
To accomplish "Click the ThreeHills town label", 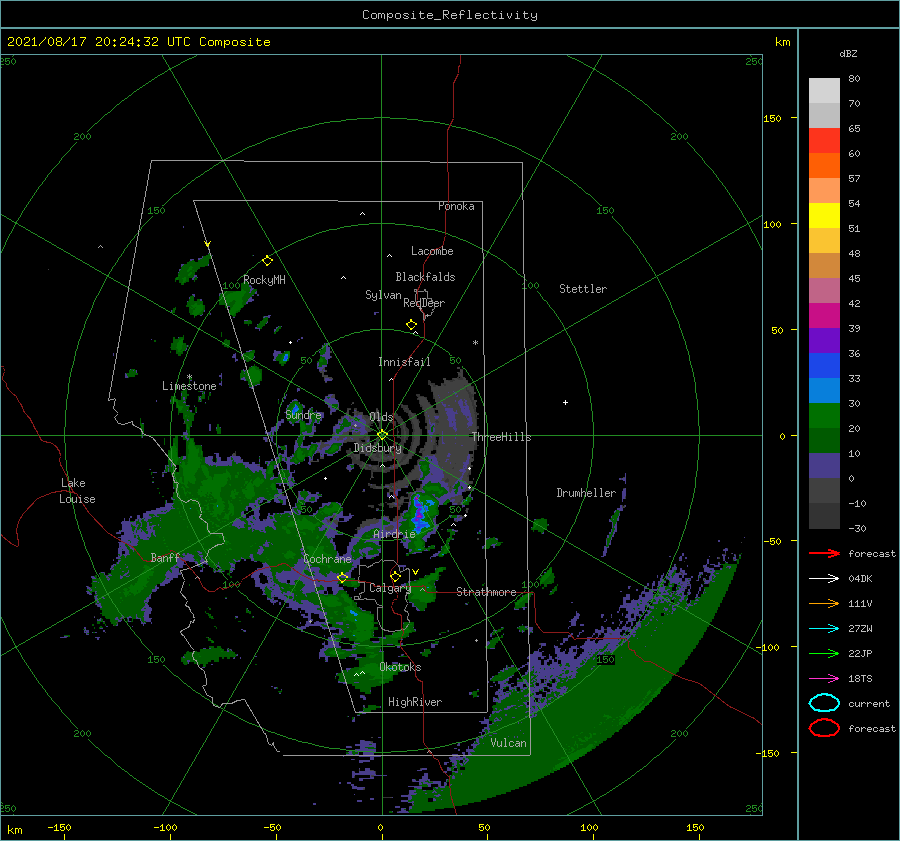I will pos(502,437).
